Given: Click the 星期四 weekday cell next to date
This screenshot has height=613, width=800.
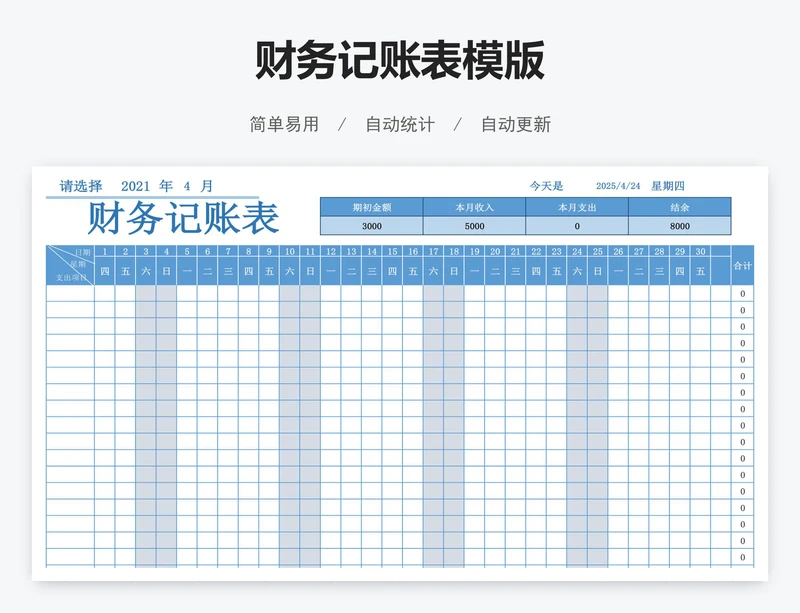Looking at the screenshot, I should click(668, 186).
